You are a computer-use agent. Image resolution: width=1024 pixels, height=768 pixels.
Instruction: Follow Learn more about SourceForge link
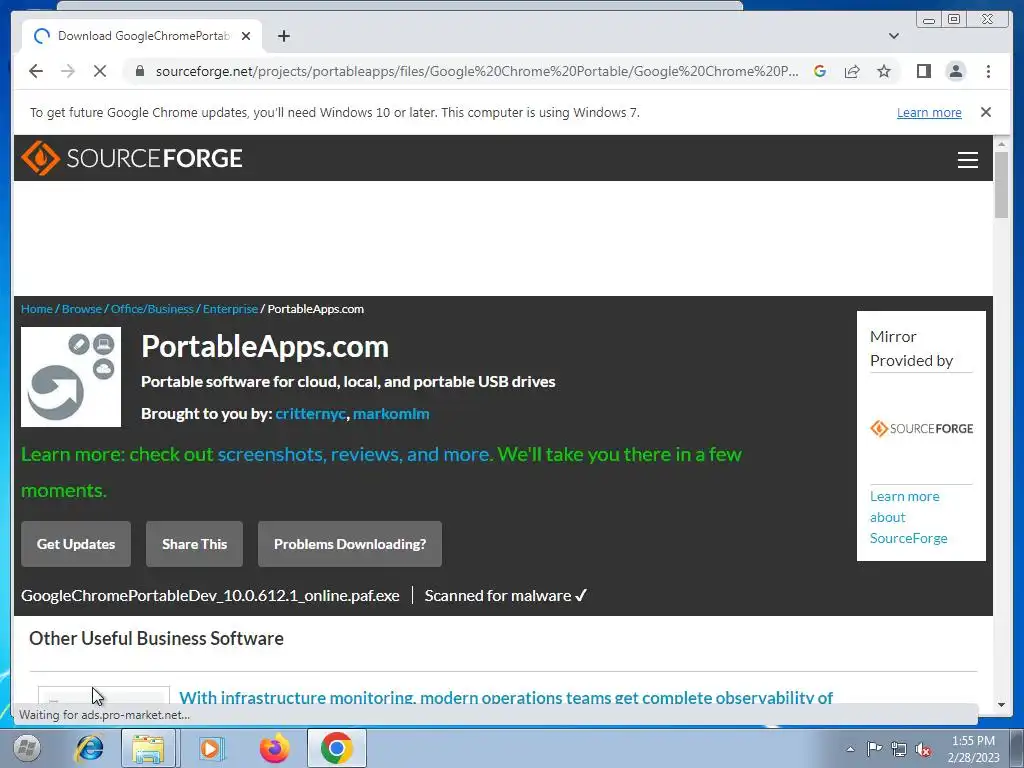[908, 517]
